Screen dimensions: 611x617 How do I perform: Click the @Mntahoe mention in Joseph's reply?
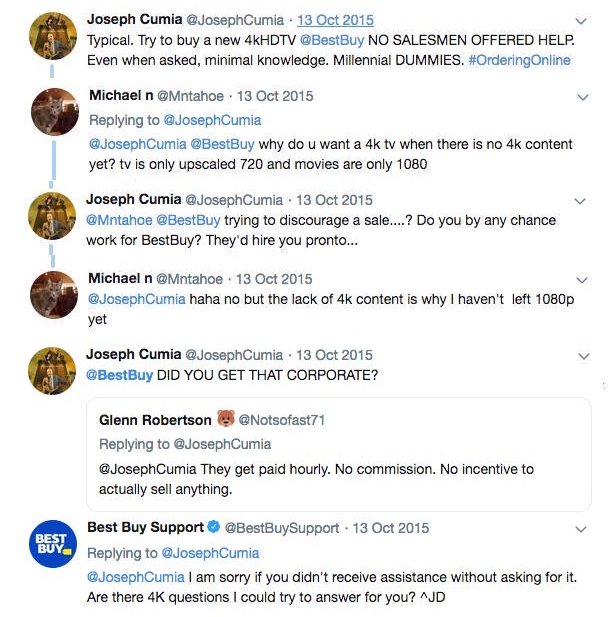coord(119,220)
